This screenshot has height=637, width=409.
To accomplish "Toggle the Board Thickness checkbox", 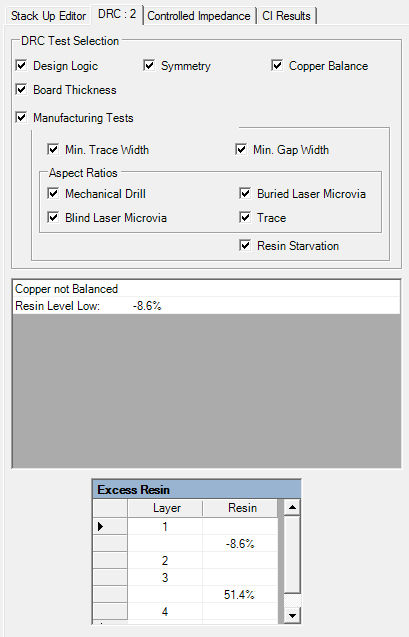I will pyautogui.click(x=21, y=89).
